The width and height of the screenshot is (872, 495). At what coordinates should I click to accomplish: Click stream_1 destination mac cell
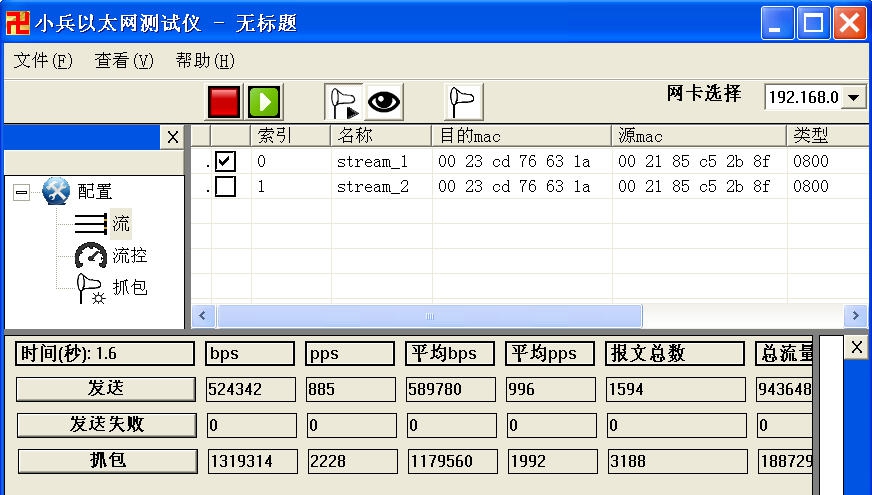click(522, 161)
